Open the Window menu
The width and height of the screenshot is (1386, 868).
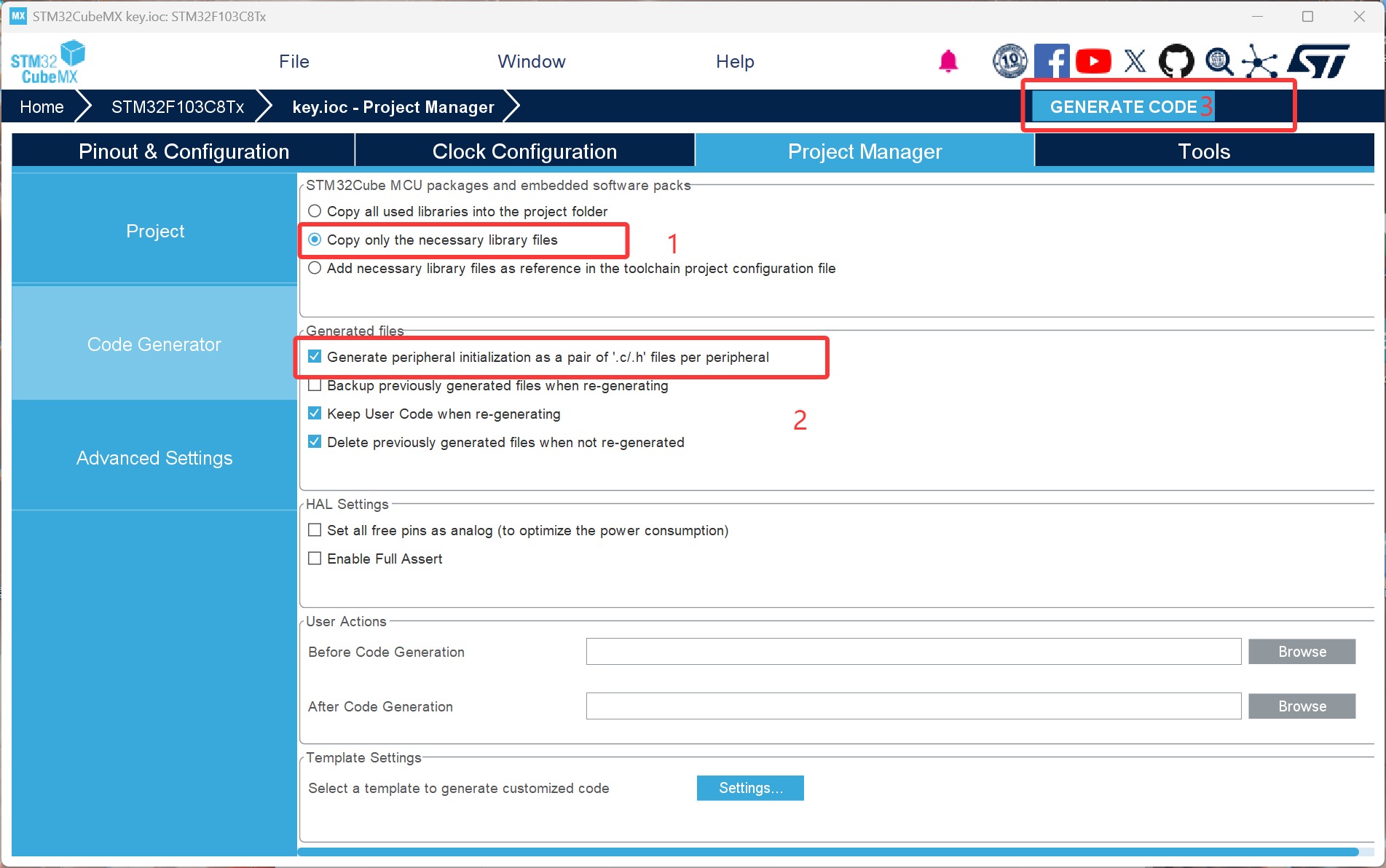point(532,62)
